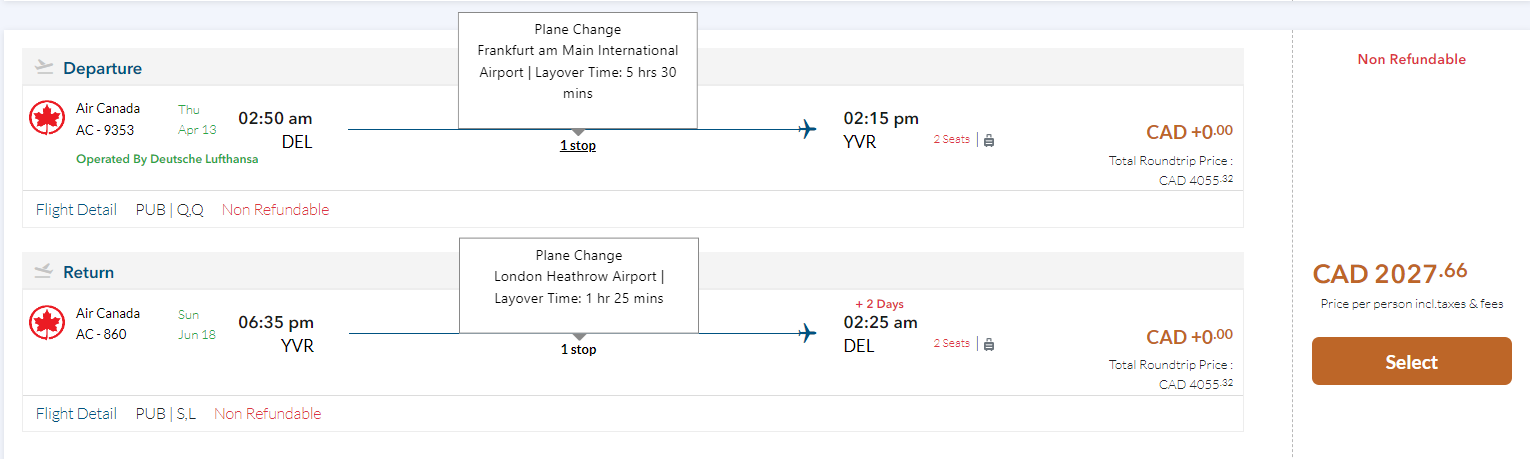
Task: Click the 2 Seats label on departure flight
Action: point(951,140)
